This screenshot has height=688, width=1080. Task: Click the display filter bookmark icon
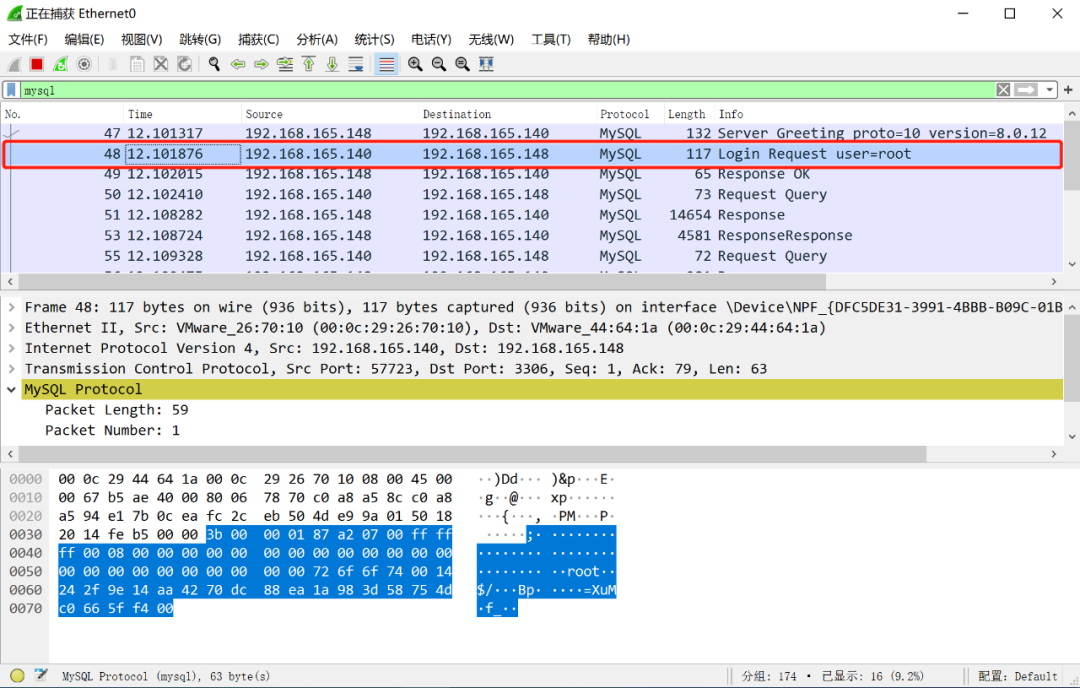click(12, 90)
